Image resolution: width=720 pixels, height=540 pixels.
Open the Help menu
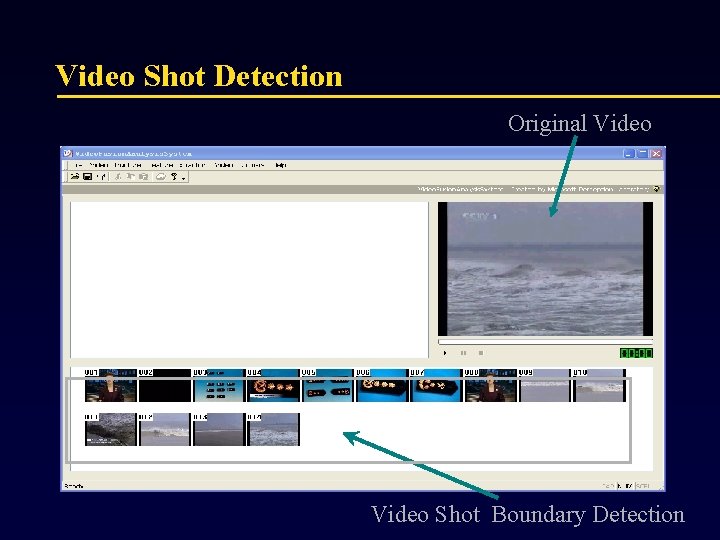click(281, 165)
